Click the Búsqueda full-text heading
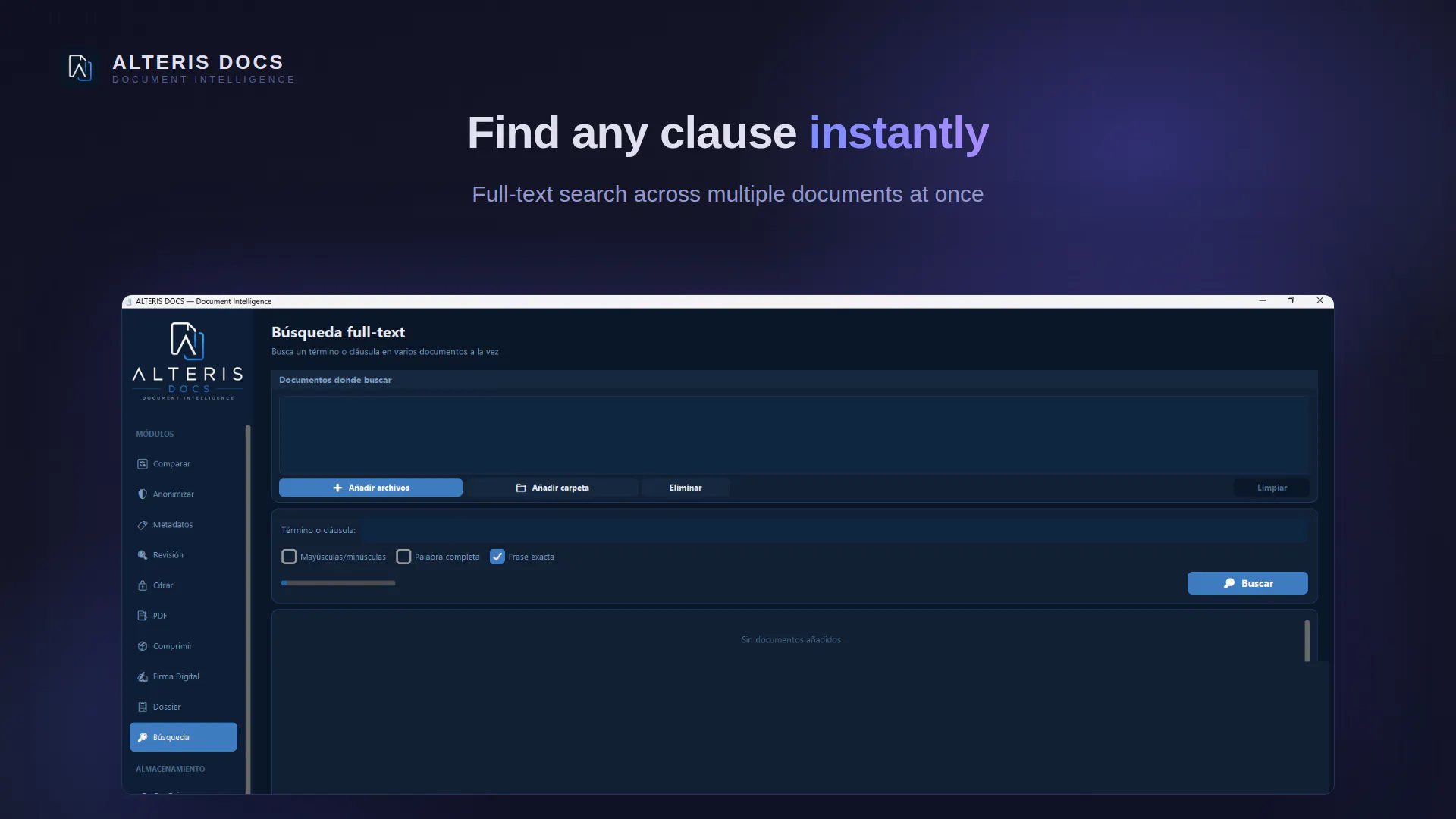This screenshot has width=1456, height=819. click(x=338, y=332)
